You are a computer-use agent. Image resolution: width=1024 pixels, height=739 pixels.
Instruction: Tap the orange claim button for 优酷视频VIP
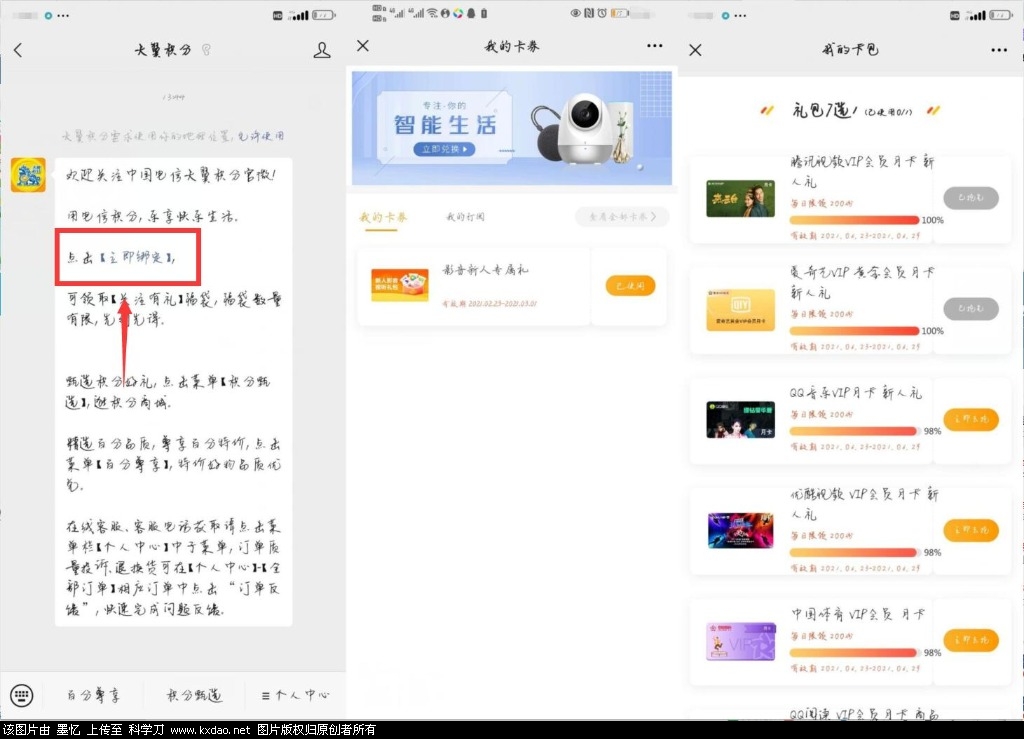pyautogui.click(x=971, y=530)
